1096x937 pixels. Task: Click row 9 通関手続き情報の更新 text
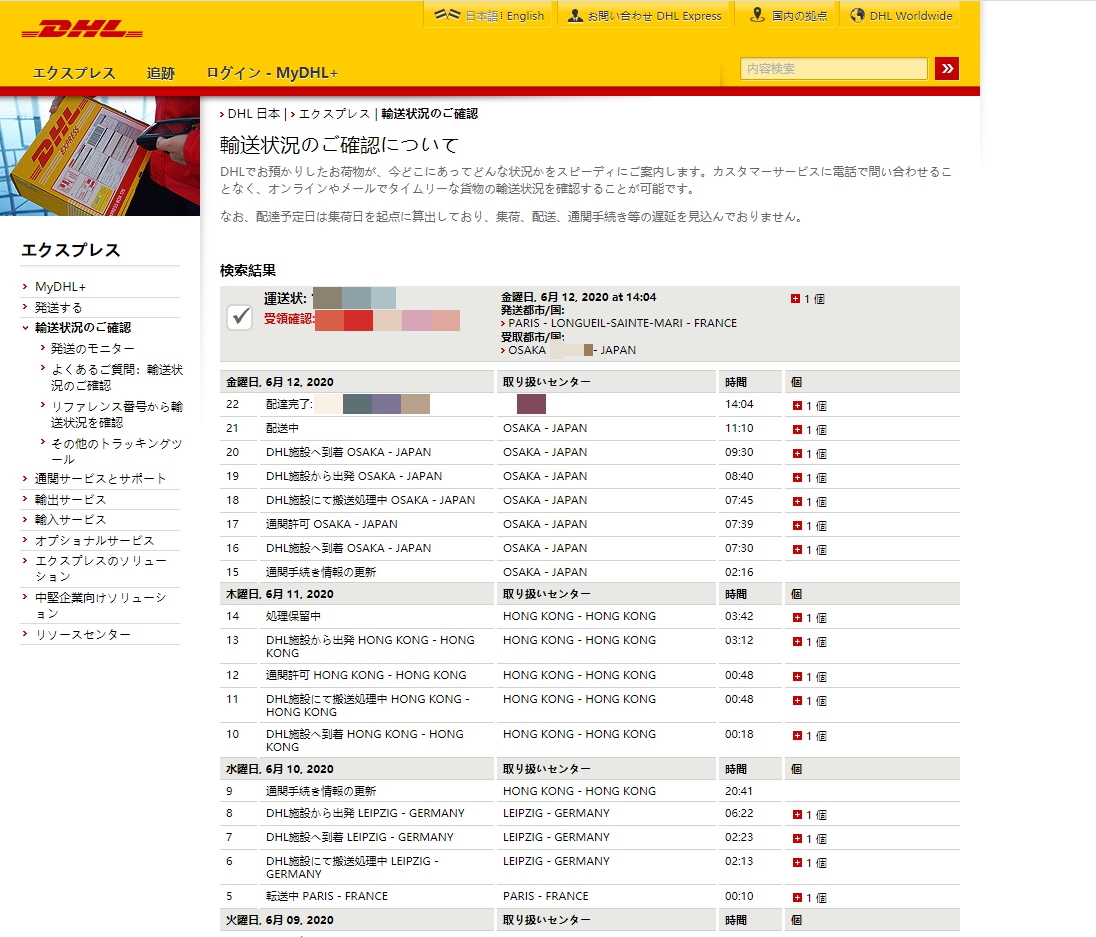point(321,791)
